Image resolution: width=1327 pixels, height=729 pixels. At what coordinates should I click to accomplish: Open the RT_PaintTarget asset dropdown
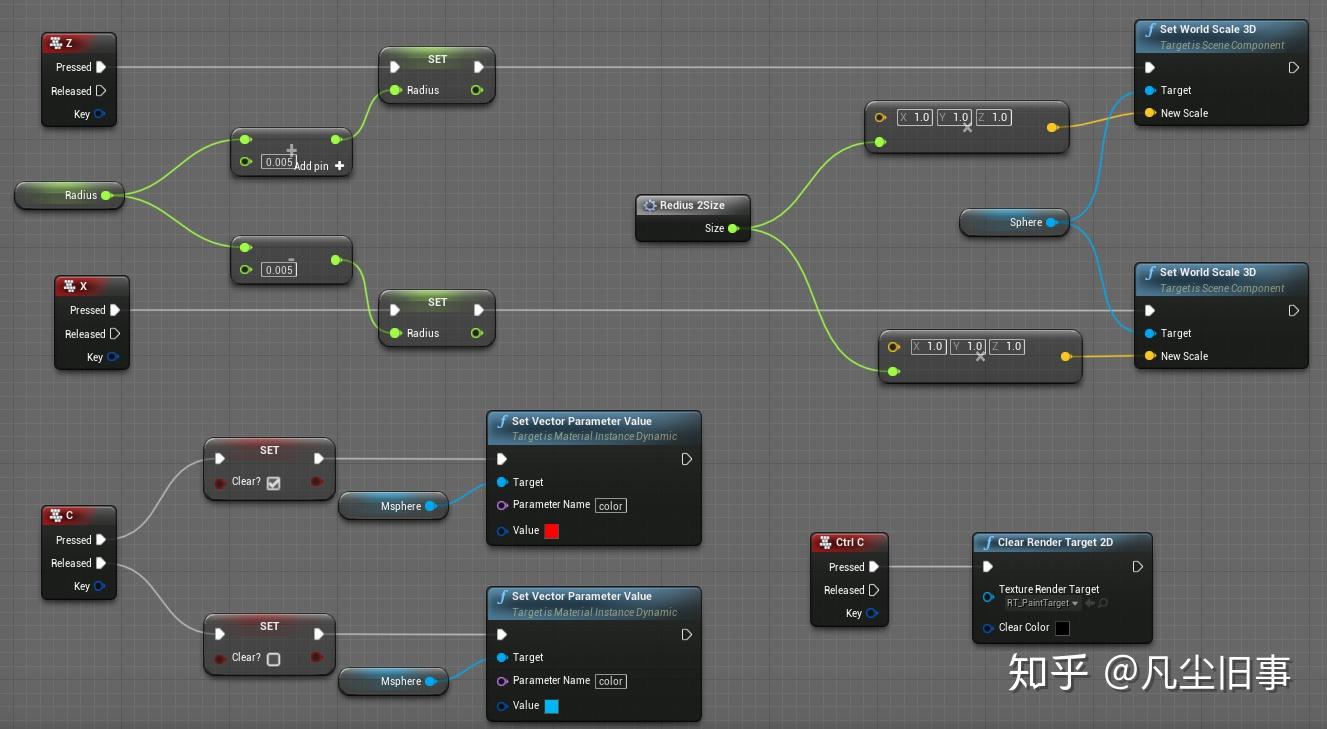point(1076,604)
